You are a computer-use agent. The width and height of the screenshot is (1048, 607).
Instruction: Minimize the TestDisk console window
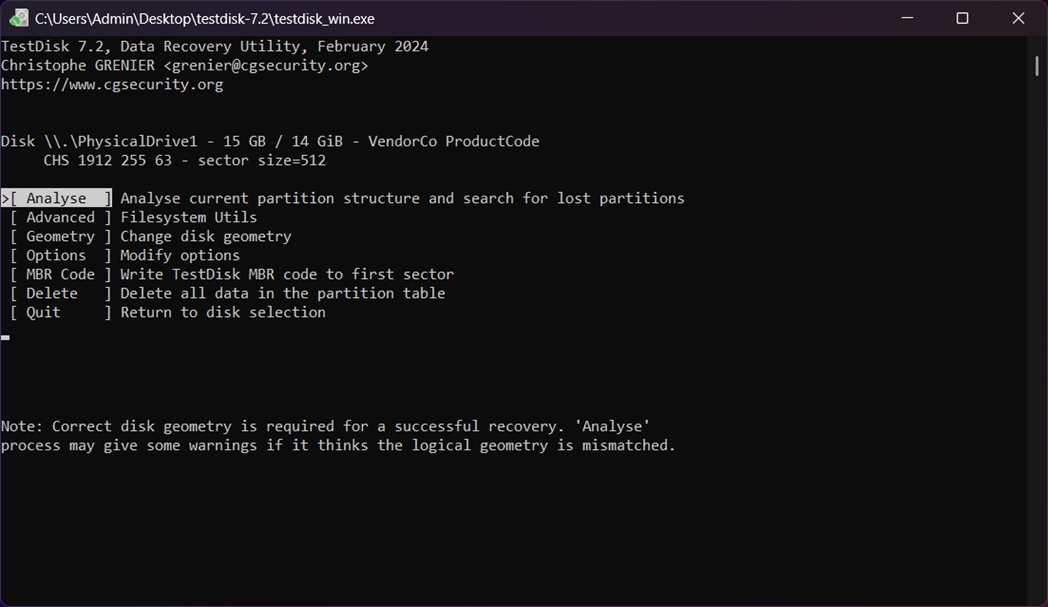coord(907,18)
